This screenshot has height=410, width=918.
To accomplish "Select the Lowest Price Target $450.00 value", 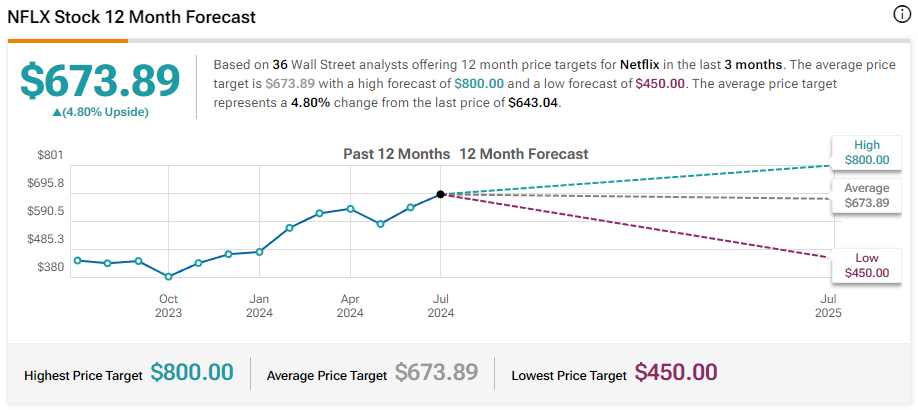I will click(676, 373).
